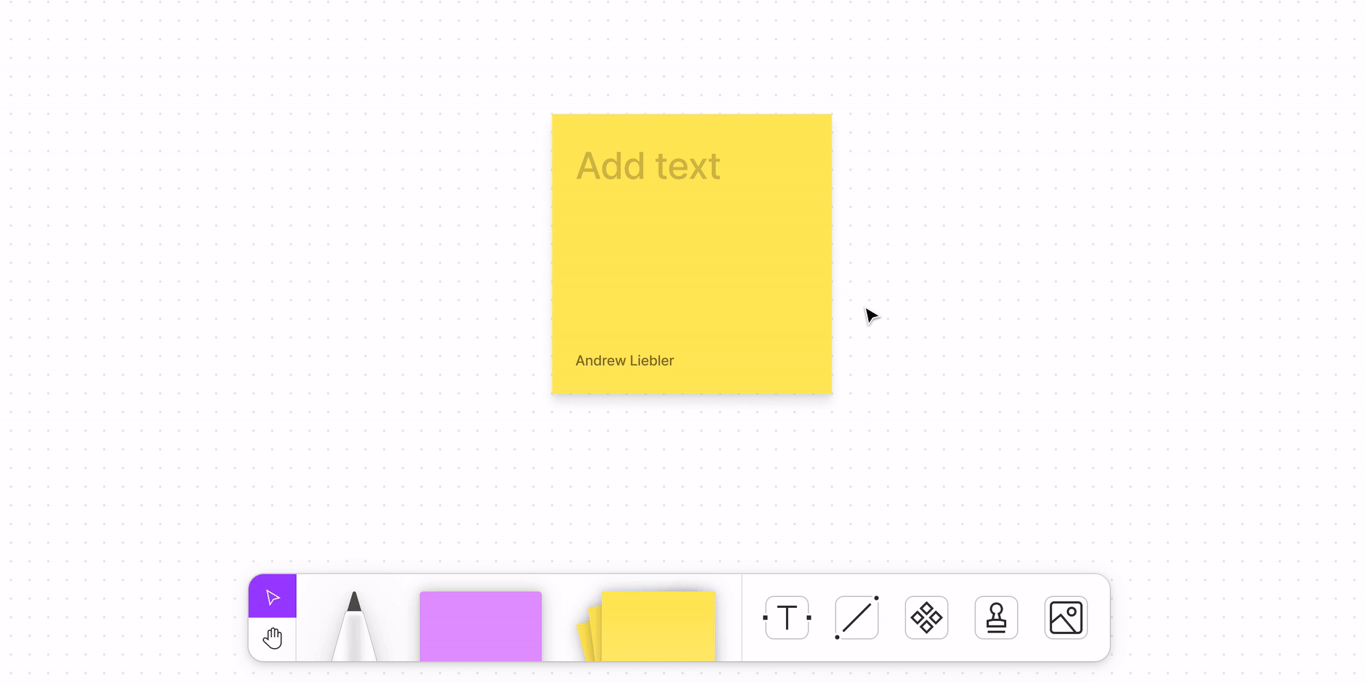Pick the yellow sticky note stack
Screen dimensions: 1366x683
658,627
